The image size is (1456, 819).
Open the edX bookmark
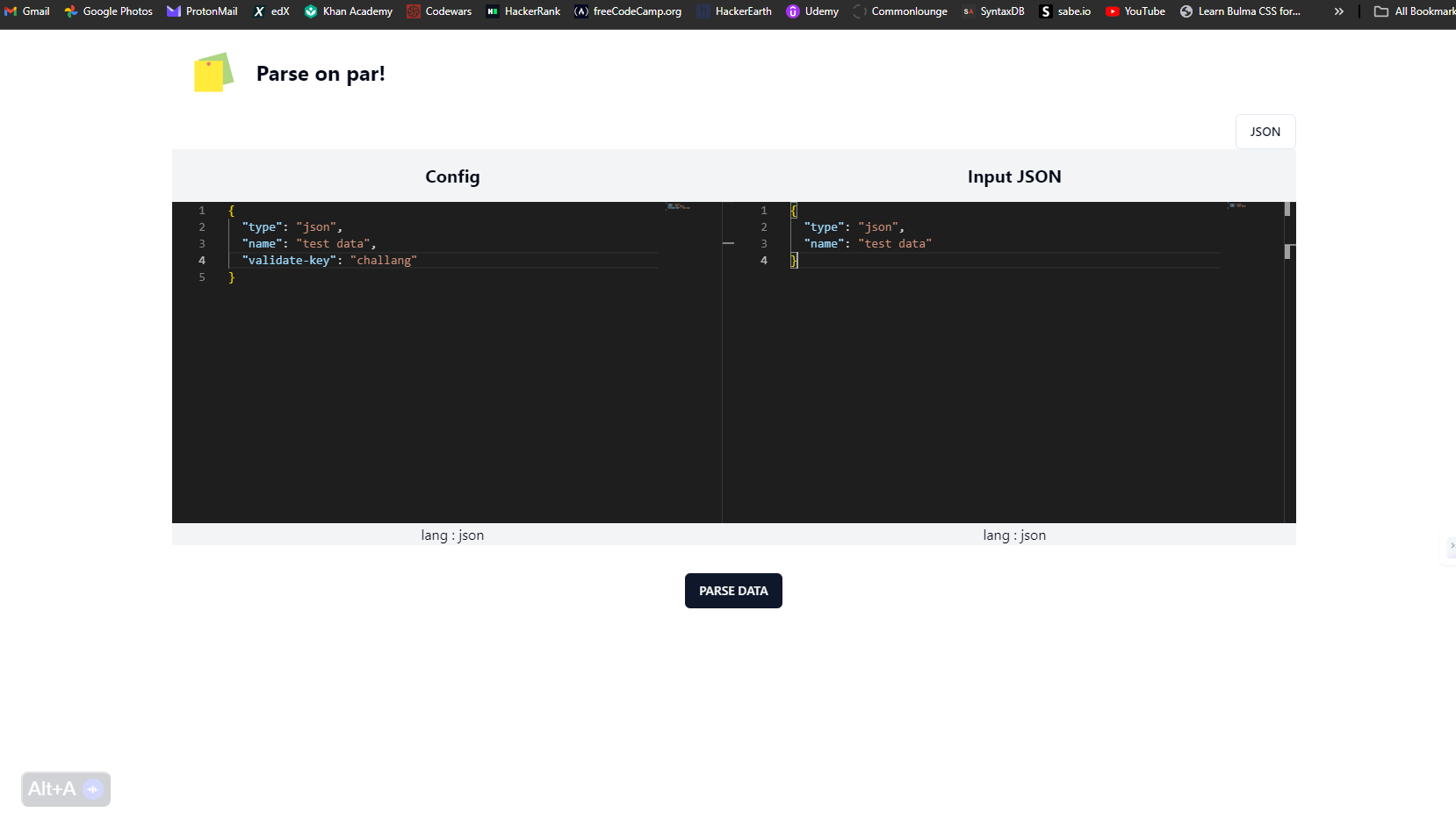click(271, 11)
